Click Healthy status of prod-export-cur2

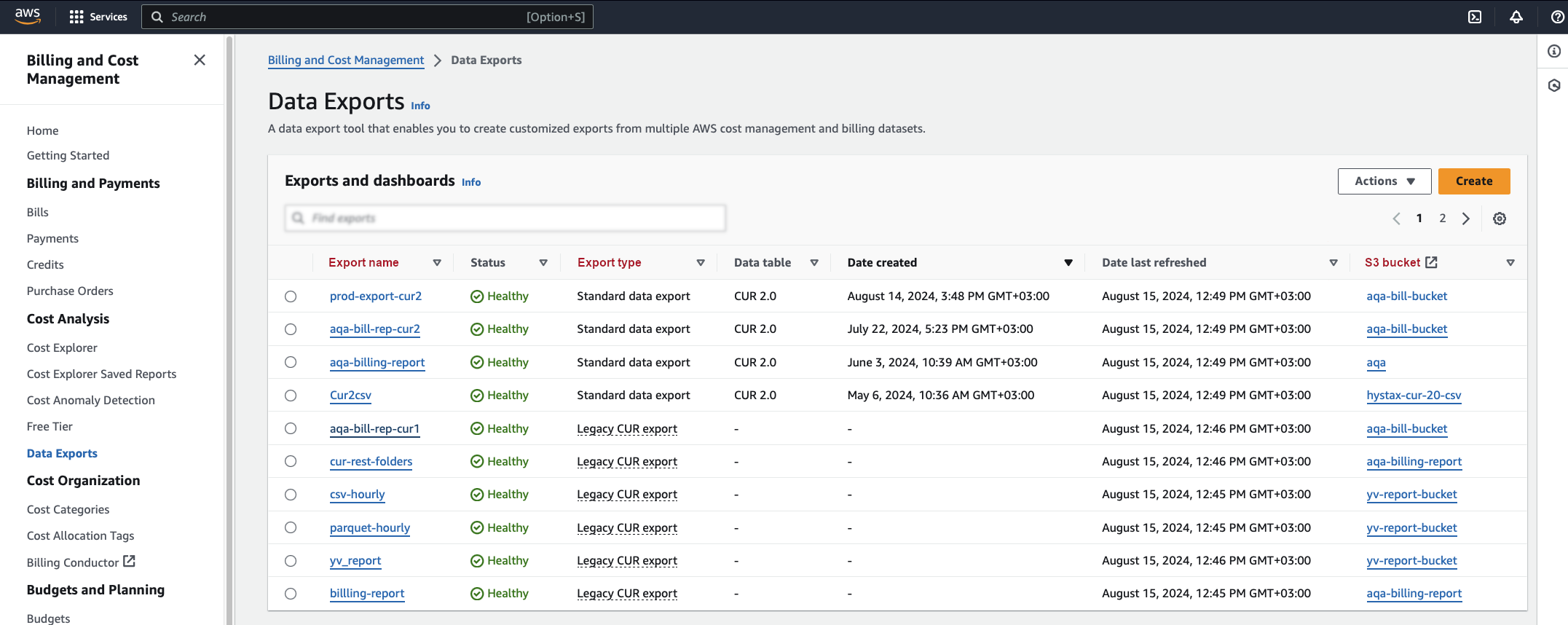(500, 296)
